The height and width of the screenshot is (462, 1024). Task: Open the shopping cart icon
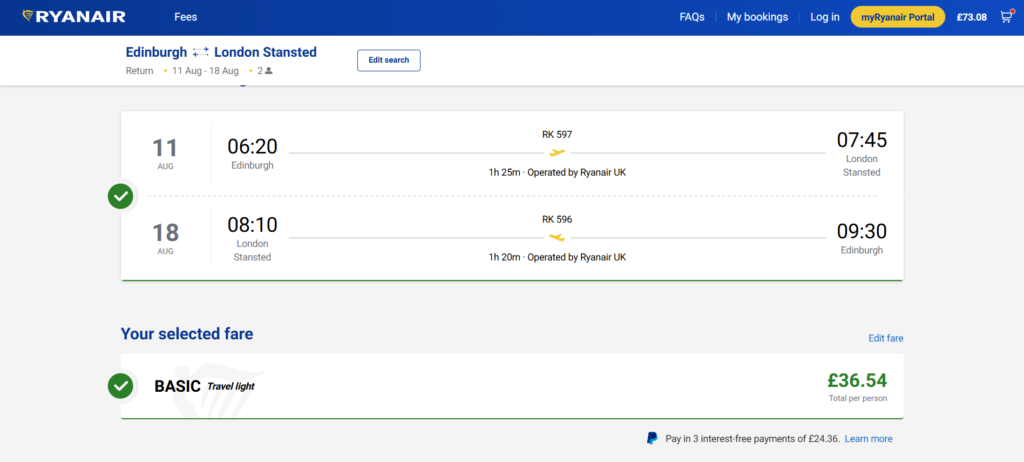[1006, 17]
